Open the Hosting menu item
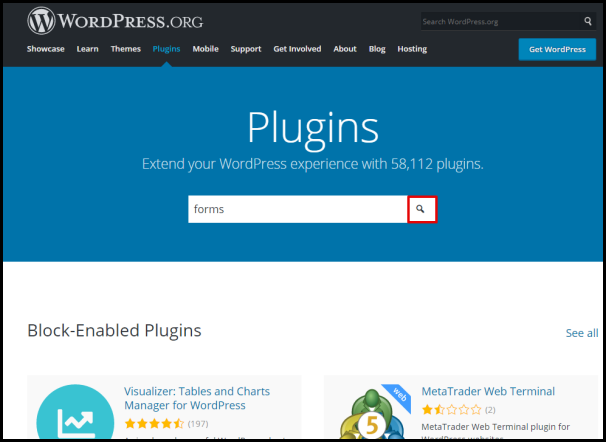Viewport: 606px width, 442px height. (412, 49)
